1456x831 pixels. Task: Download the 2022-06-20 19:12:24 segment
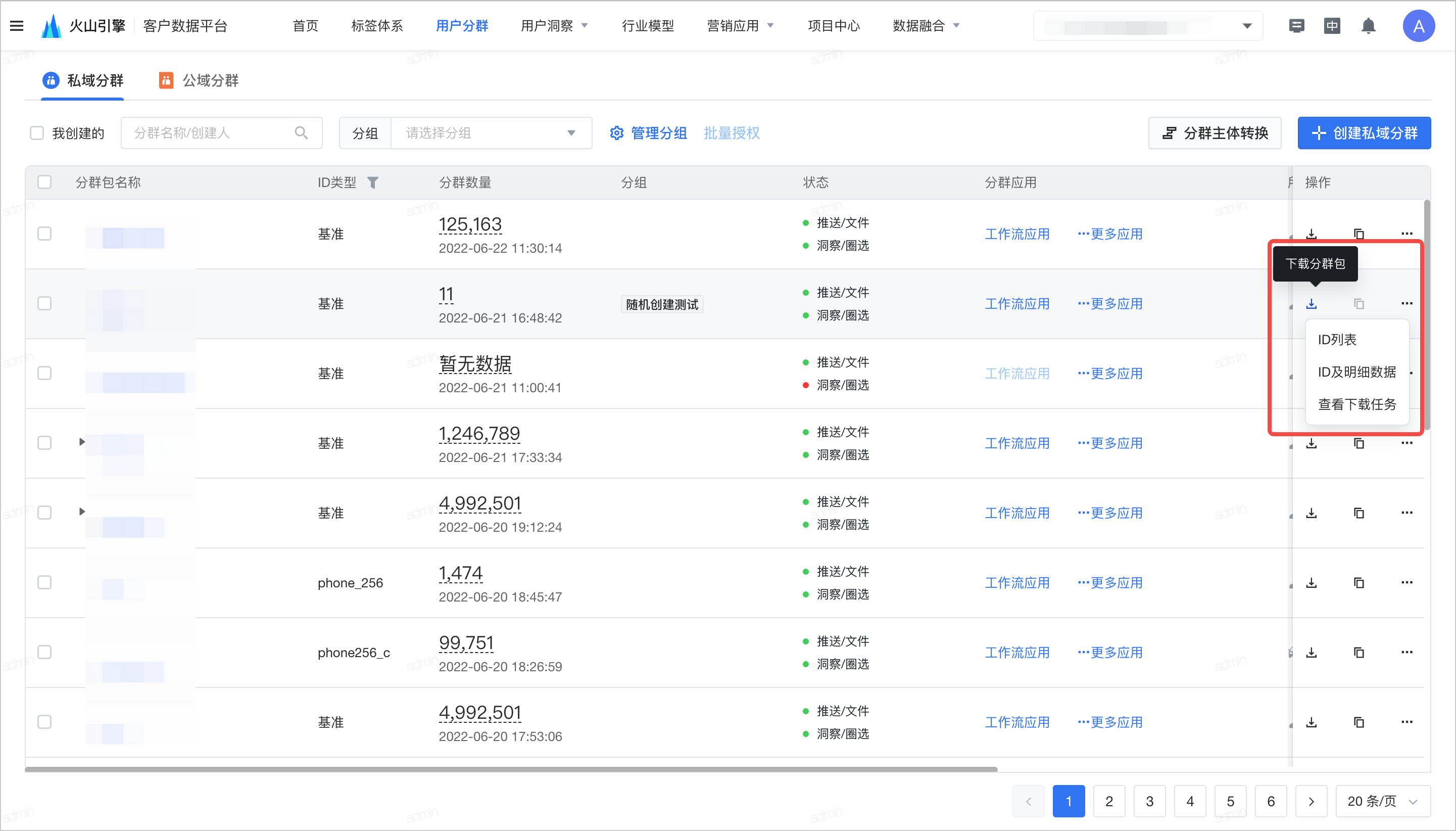1311,513
